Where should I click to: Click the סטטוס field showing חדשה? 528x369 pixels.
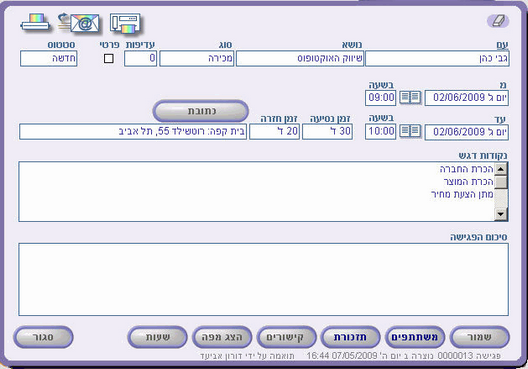click(x=49, y=59)
